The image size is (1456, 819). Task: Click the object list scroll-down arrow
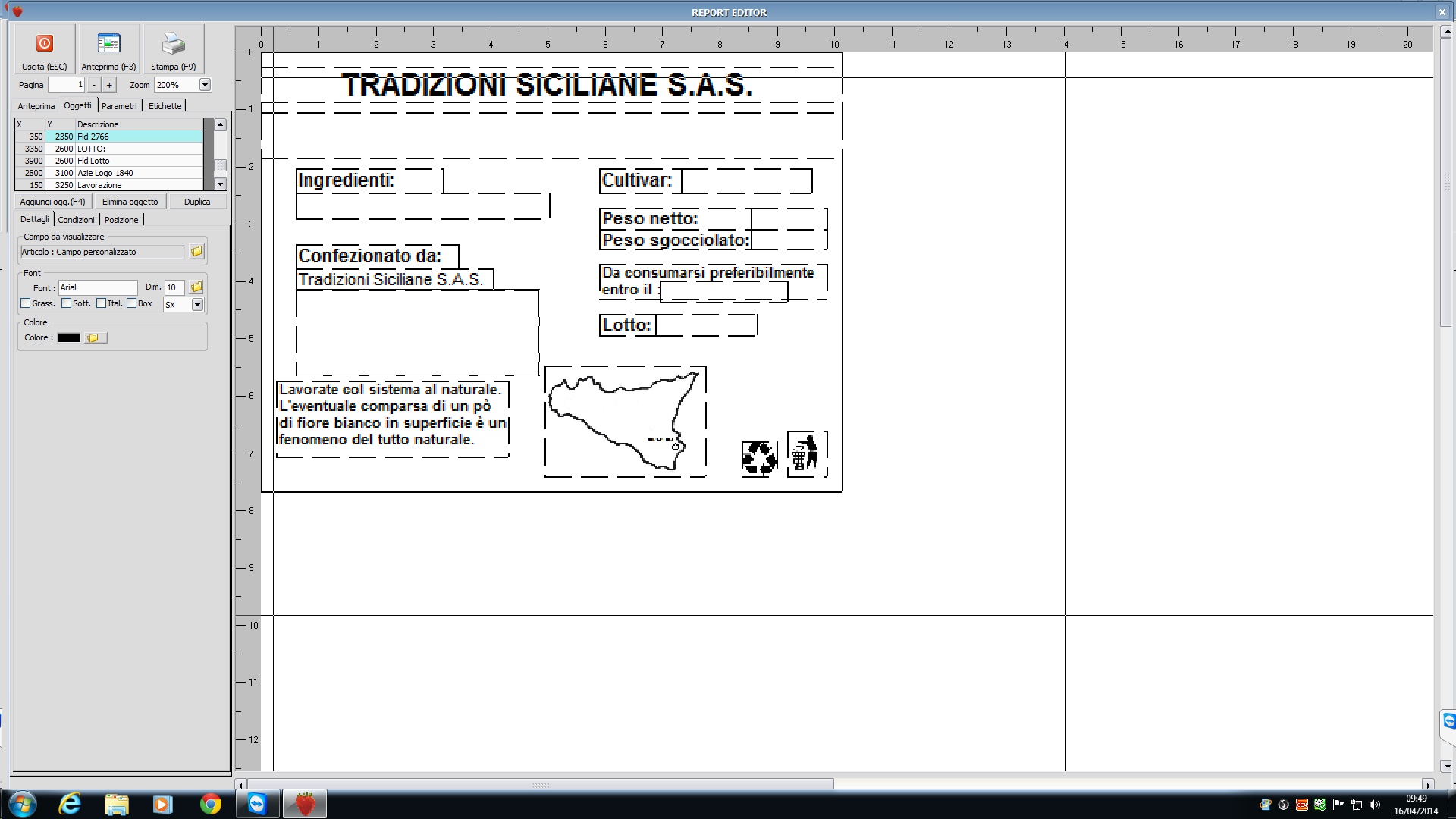coord(221,184)
